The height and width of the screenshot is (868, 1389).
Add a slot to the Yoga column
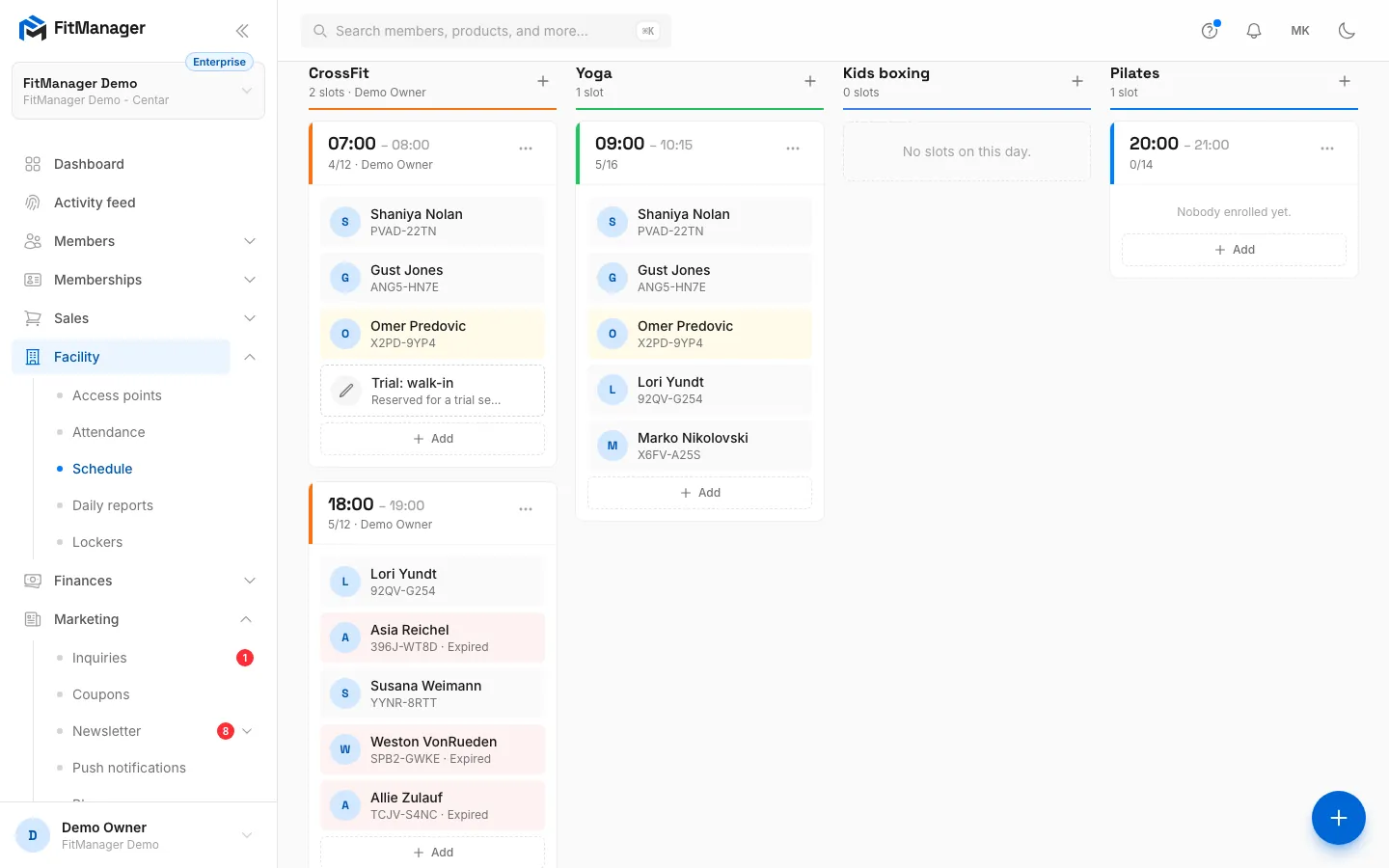[x=810, y=81]
